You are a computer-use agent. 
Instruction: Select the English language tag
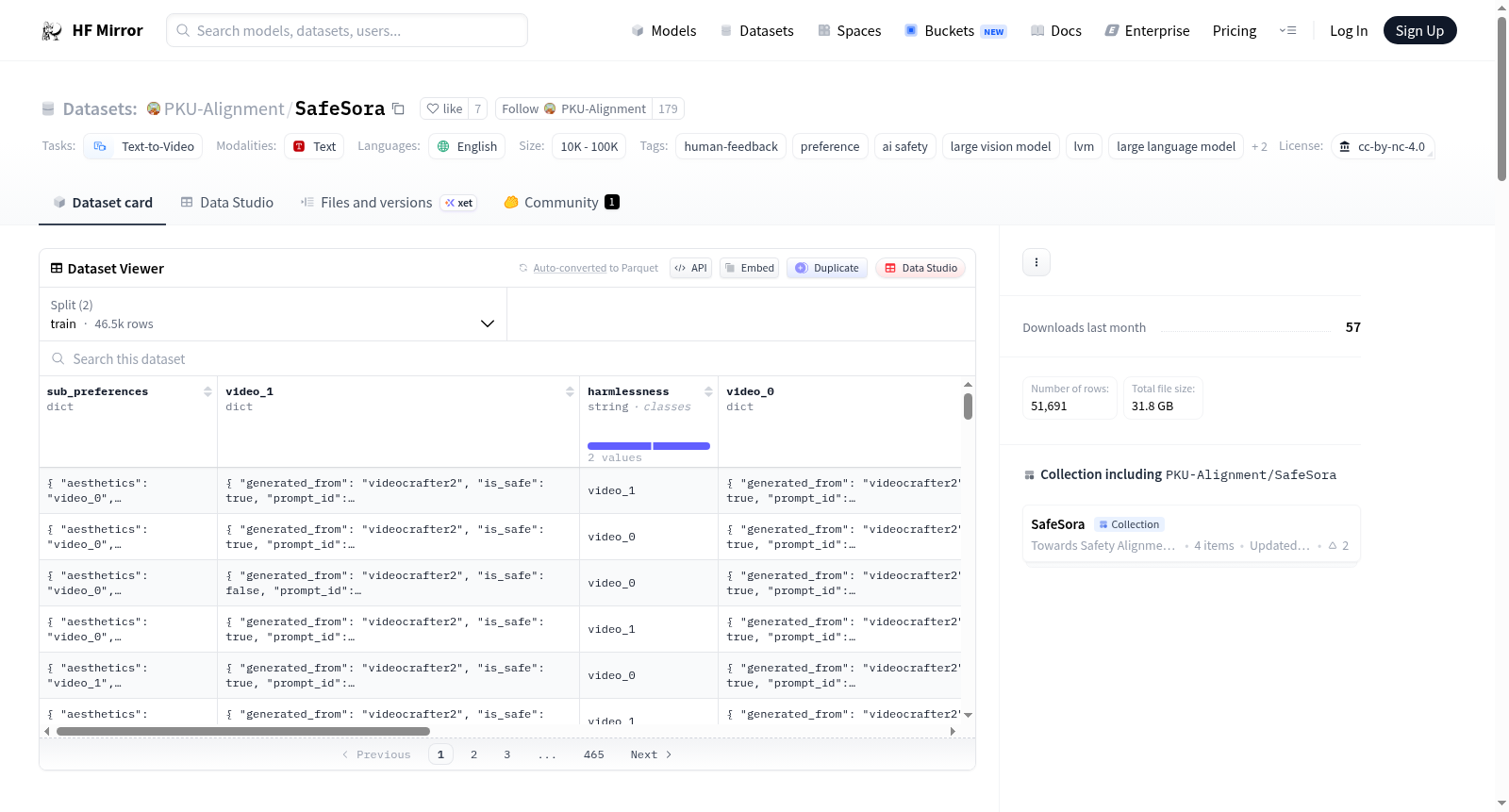[467, 147]
